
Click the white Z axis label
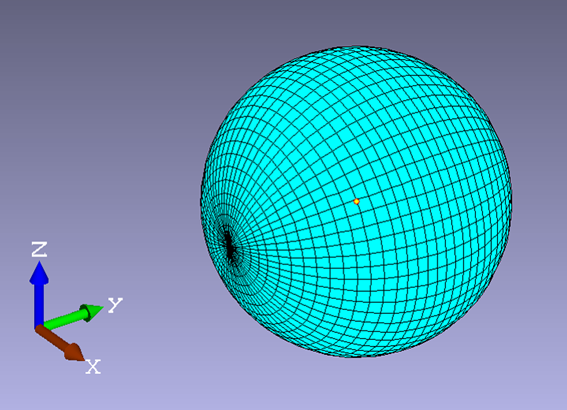pos(39,249)
